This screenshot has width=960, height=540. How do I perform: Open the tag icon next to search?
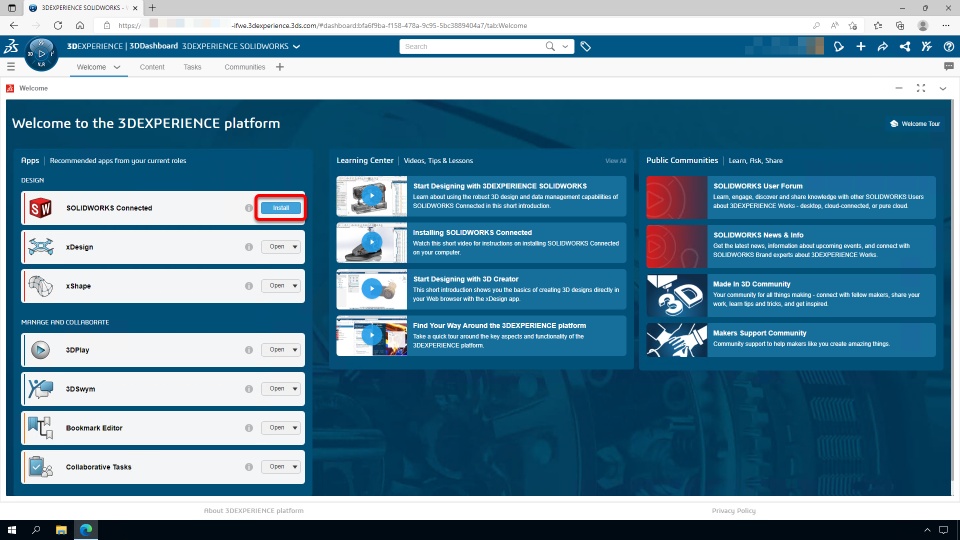tap(585, 47)
